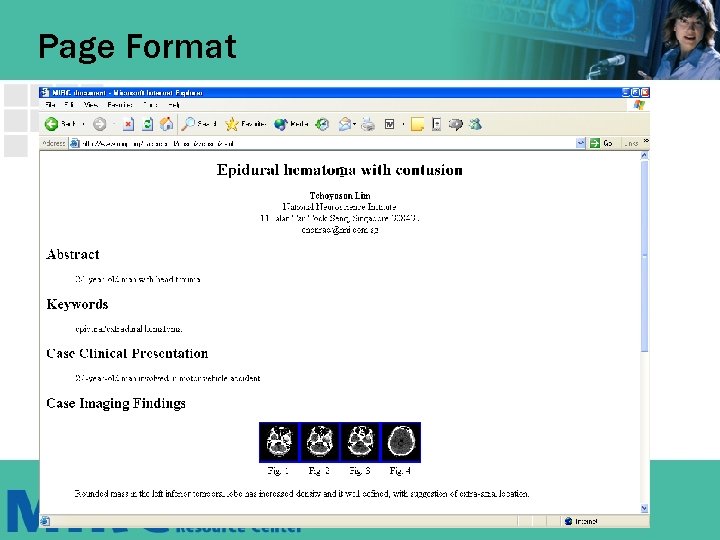Open the Tools menu

[150, 105]
